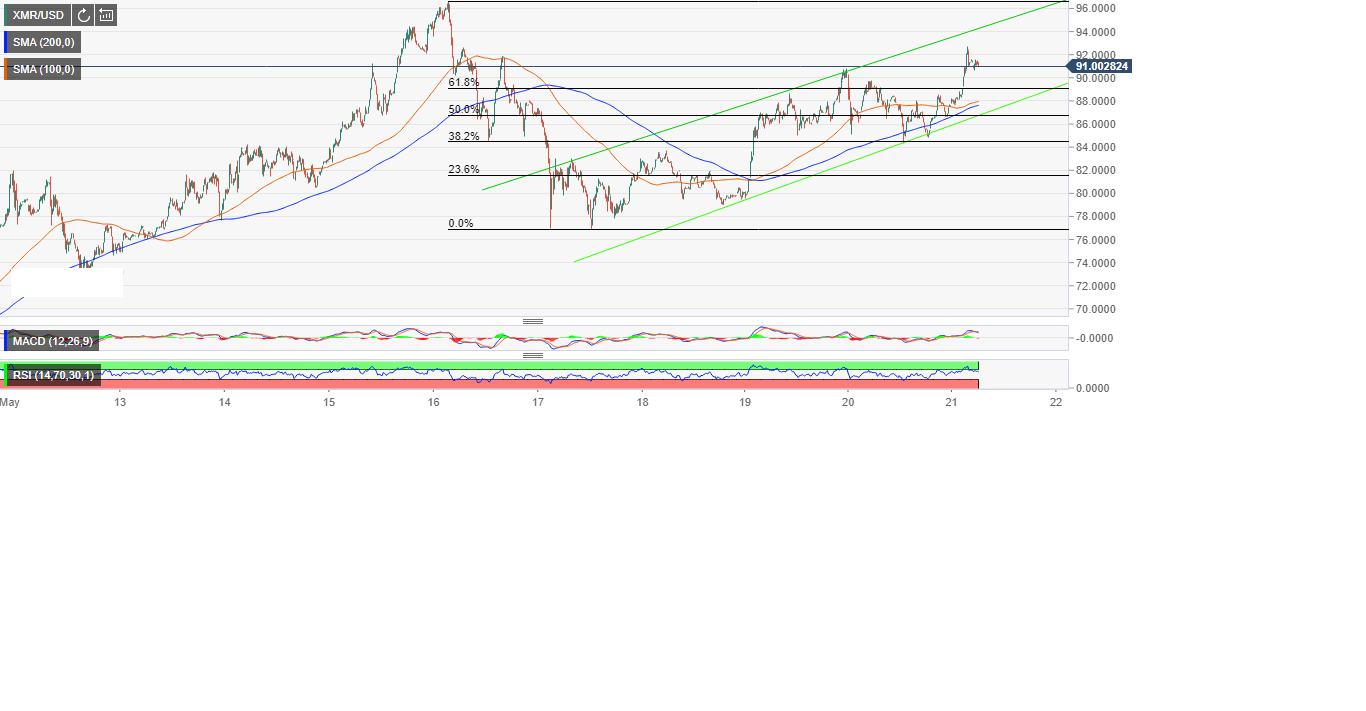
Task: Click the 70.0000 price axis label
Action: point(1097,310)
